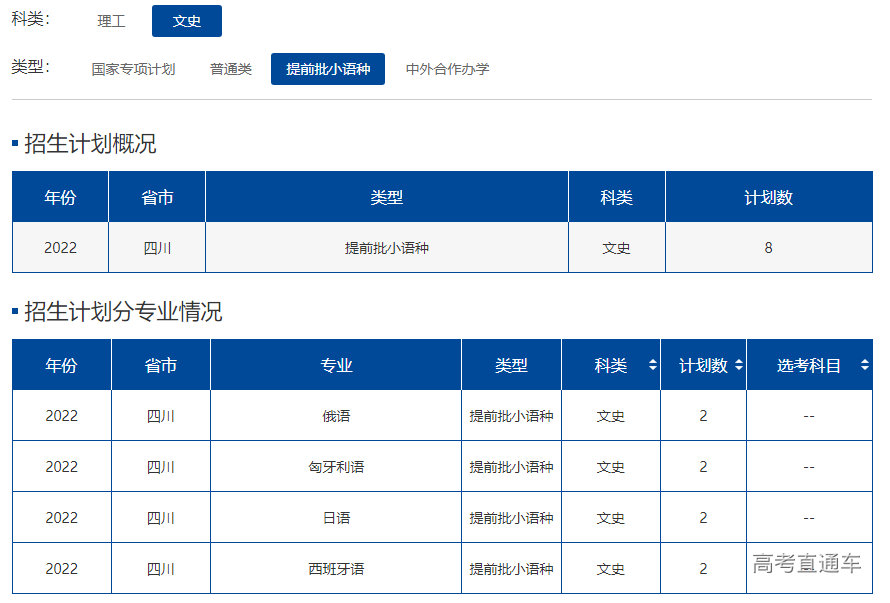Click 俄语 major cell

tap(336, 416)
